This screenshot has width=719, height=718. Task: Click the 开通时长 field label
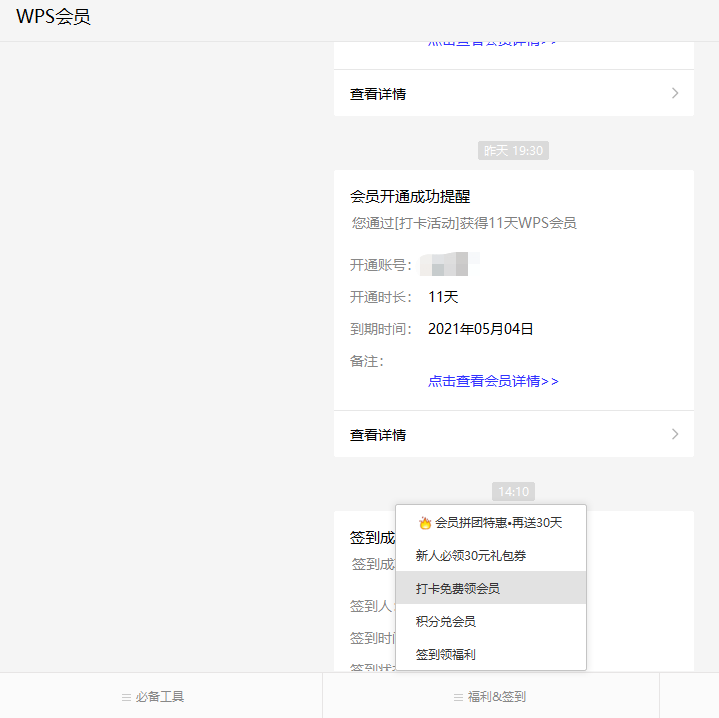(x=381, y=297)
